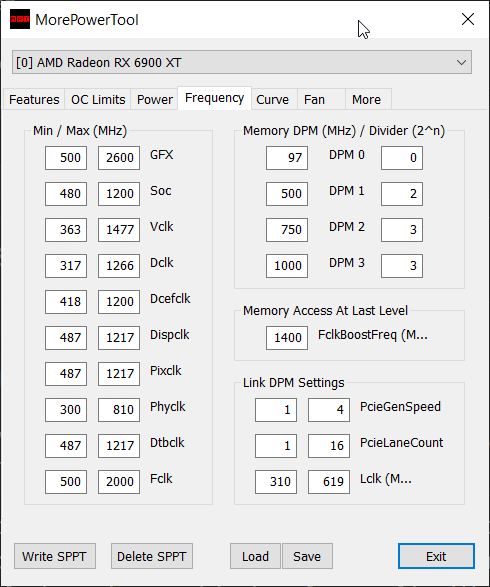Click the Load button

[255, 556]
